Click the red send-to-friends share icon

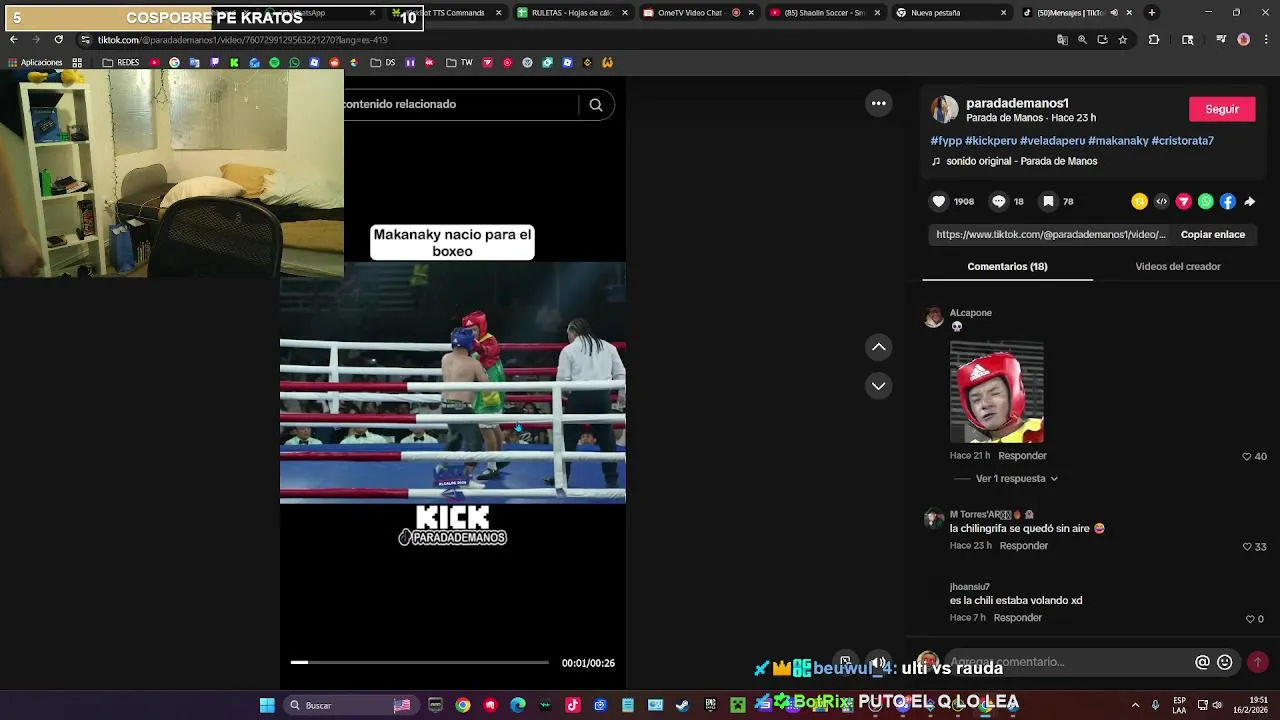tap(1183, 201)
